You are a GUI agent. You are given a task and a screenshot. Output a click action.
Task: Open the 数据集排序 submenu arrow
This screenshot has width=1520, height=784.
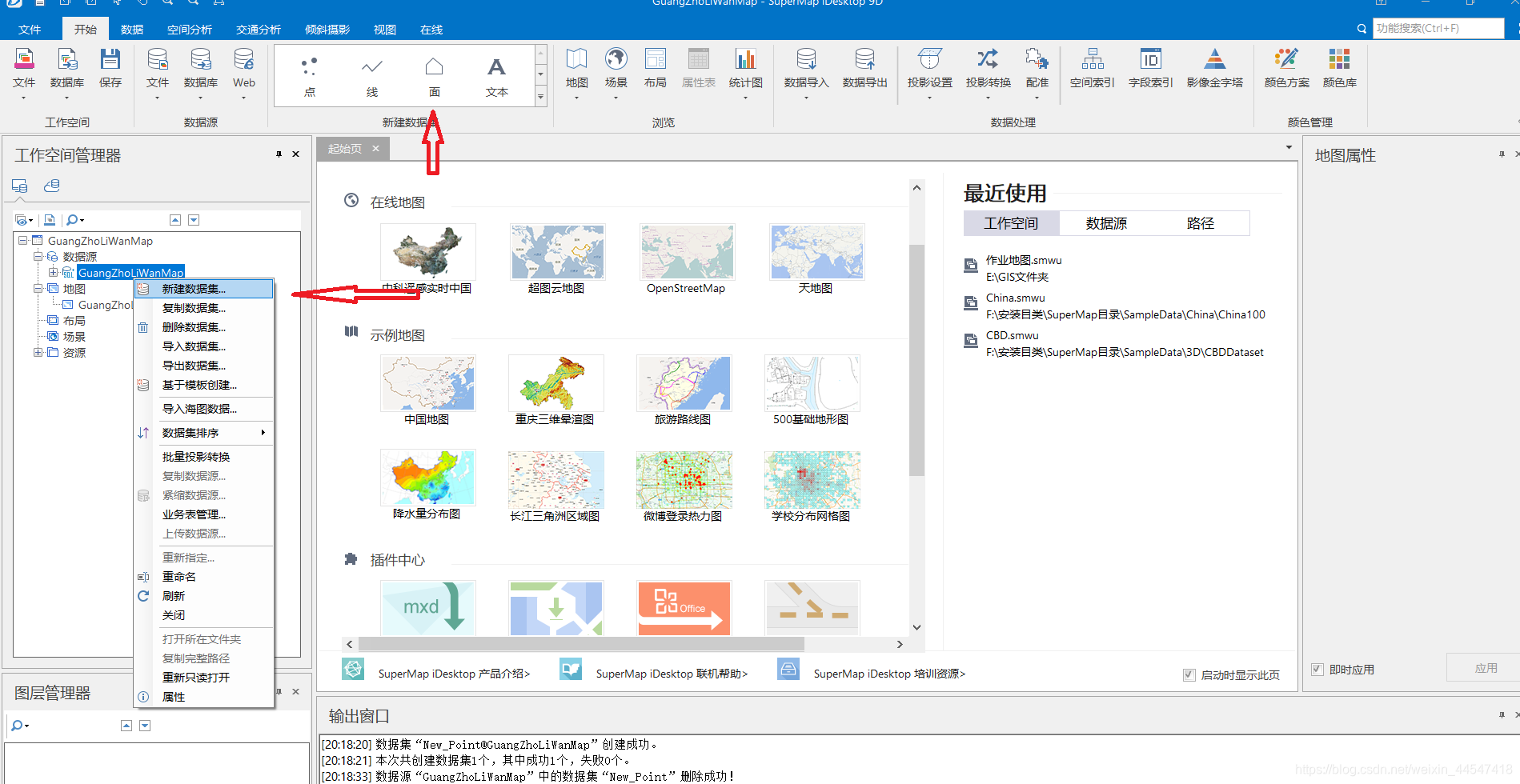point(263,433)
